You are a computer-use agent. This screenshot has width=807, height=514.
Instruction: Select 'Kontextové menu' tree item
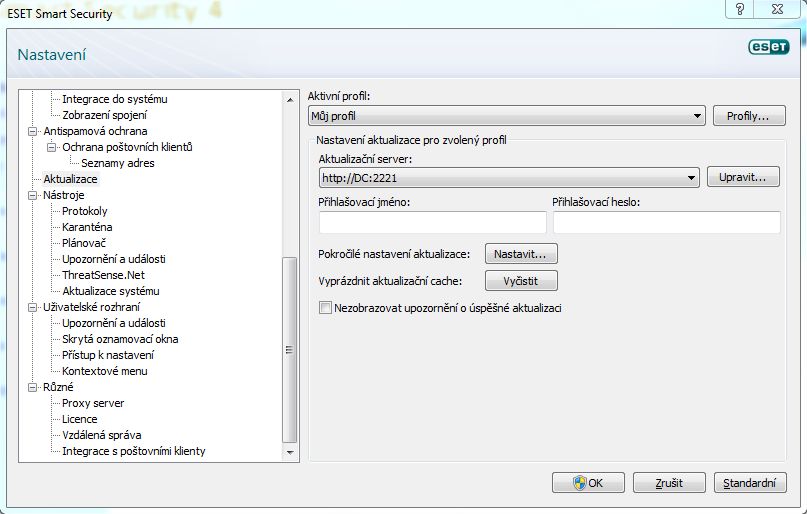(x=104, y=370)
